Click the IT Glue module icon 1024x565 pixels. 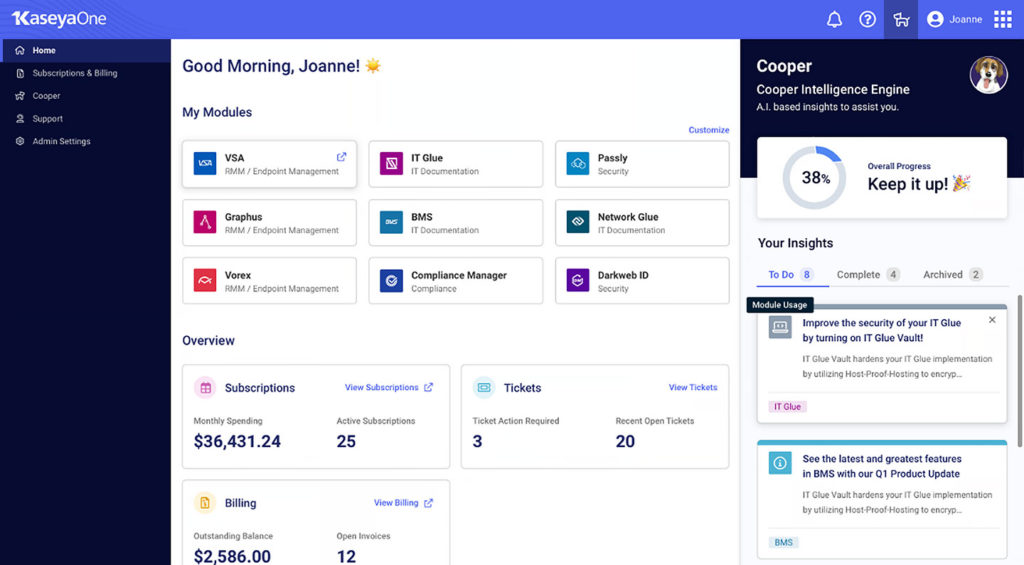tap(391, 163)
